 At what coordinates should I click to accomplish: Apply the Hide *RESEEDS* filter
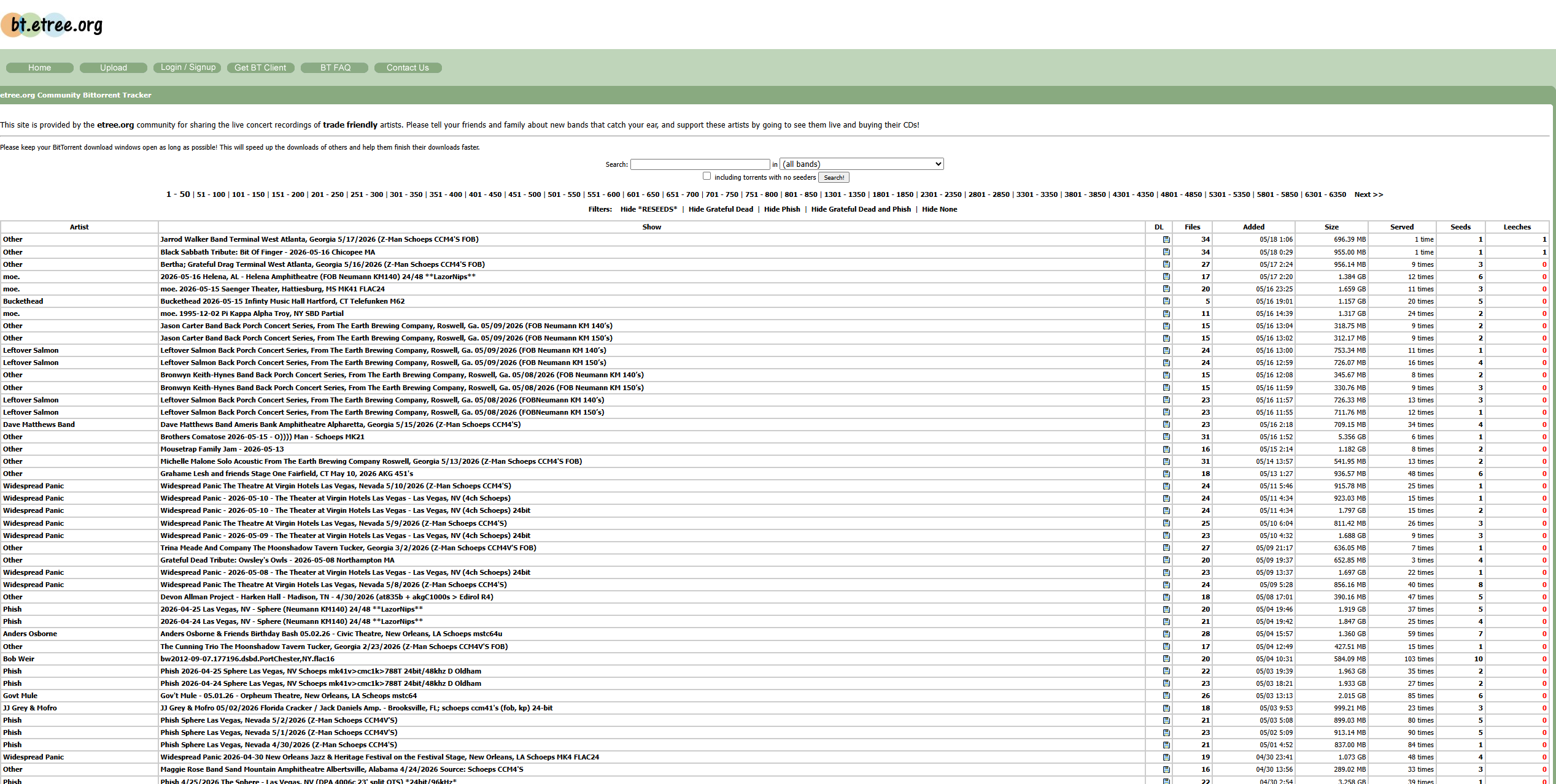[x=649, y=209]
